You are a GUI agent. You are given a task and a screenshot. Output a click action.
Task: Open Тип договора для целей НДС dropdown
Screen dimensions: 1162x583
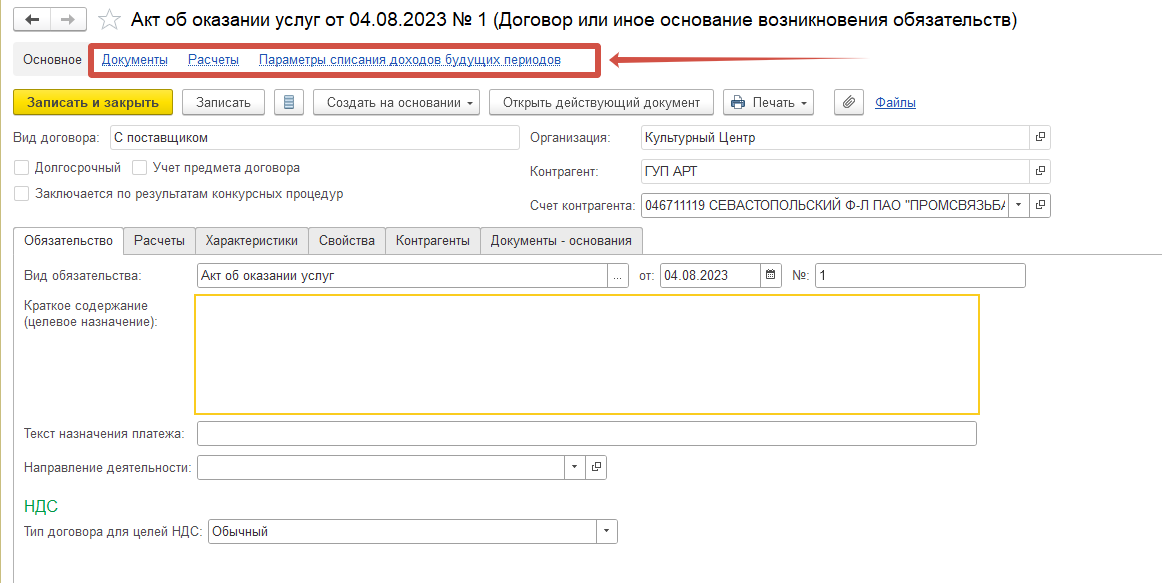tap(607, 531)
